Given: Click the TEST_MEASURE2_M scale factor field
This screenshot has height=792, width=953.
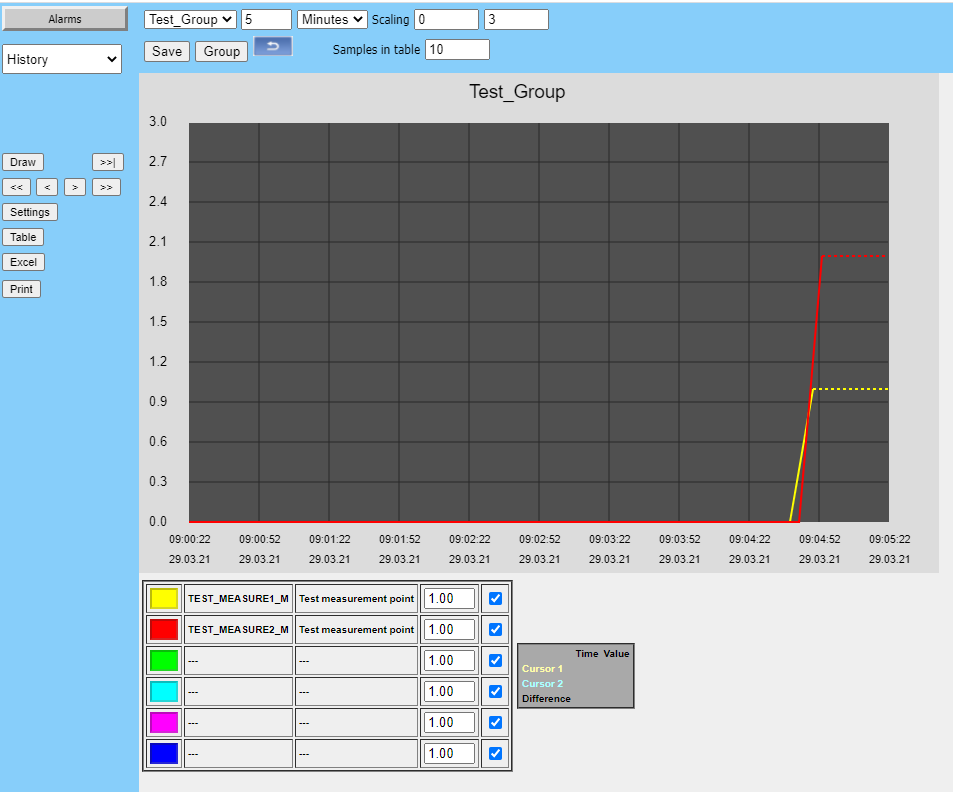Looking at the screenshot, I should [449, 630].
